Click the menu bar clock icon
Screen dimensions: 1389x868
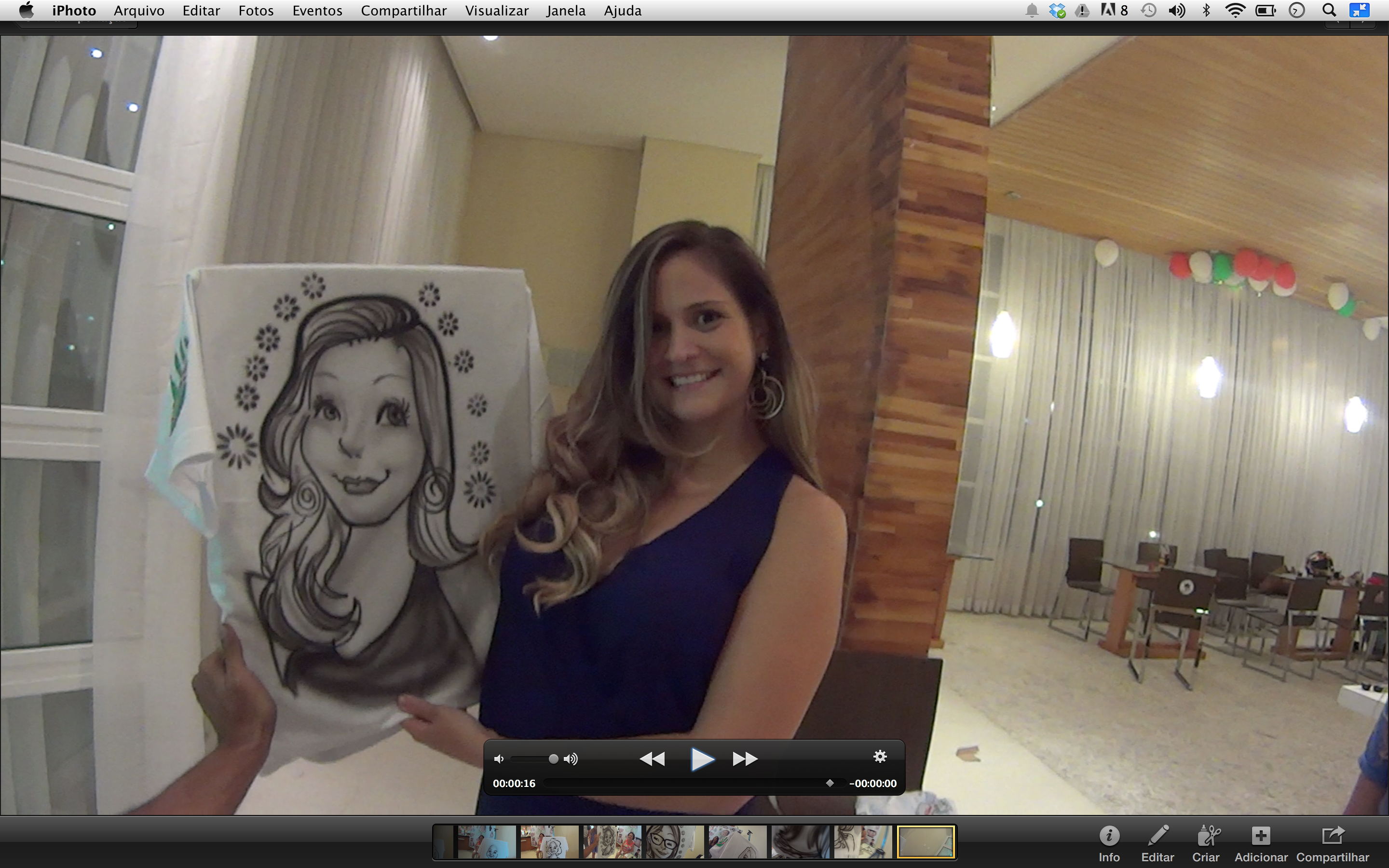pos(1296,10)
